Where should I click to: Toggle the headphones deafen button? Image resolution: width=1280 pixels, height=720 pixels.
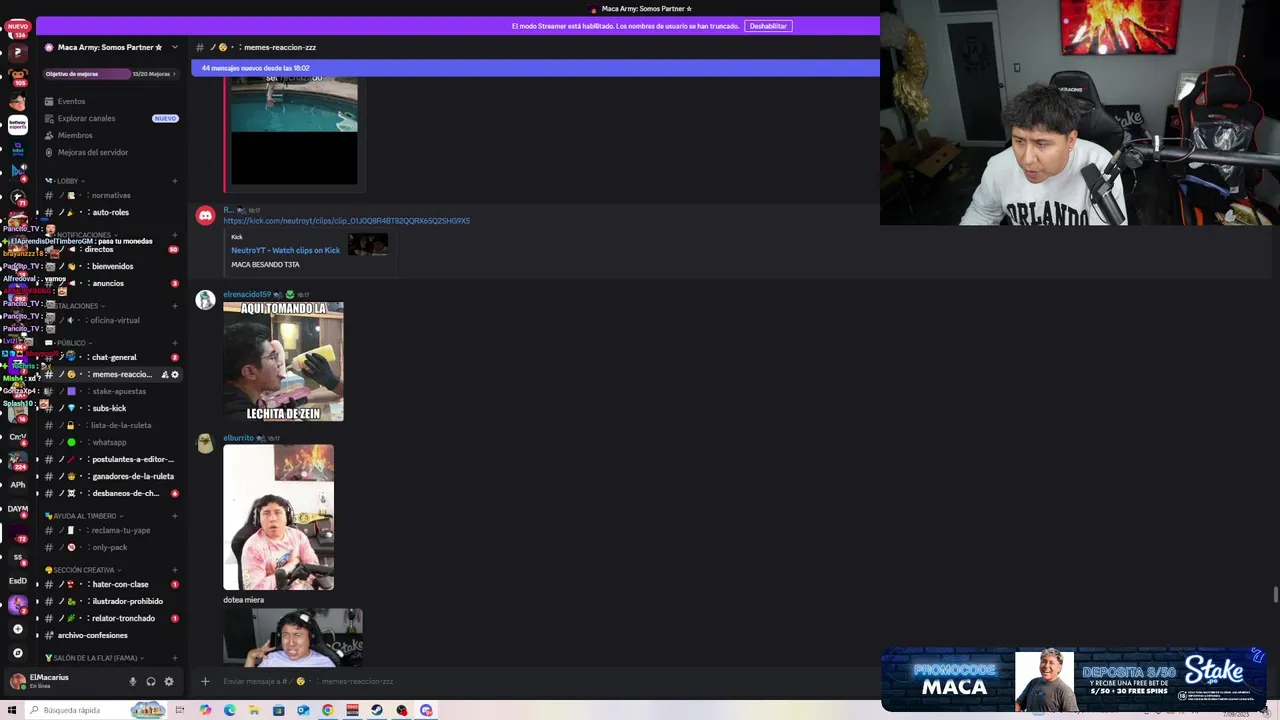tap(151, 682)
